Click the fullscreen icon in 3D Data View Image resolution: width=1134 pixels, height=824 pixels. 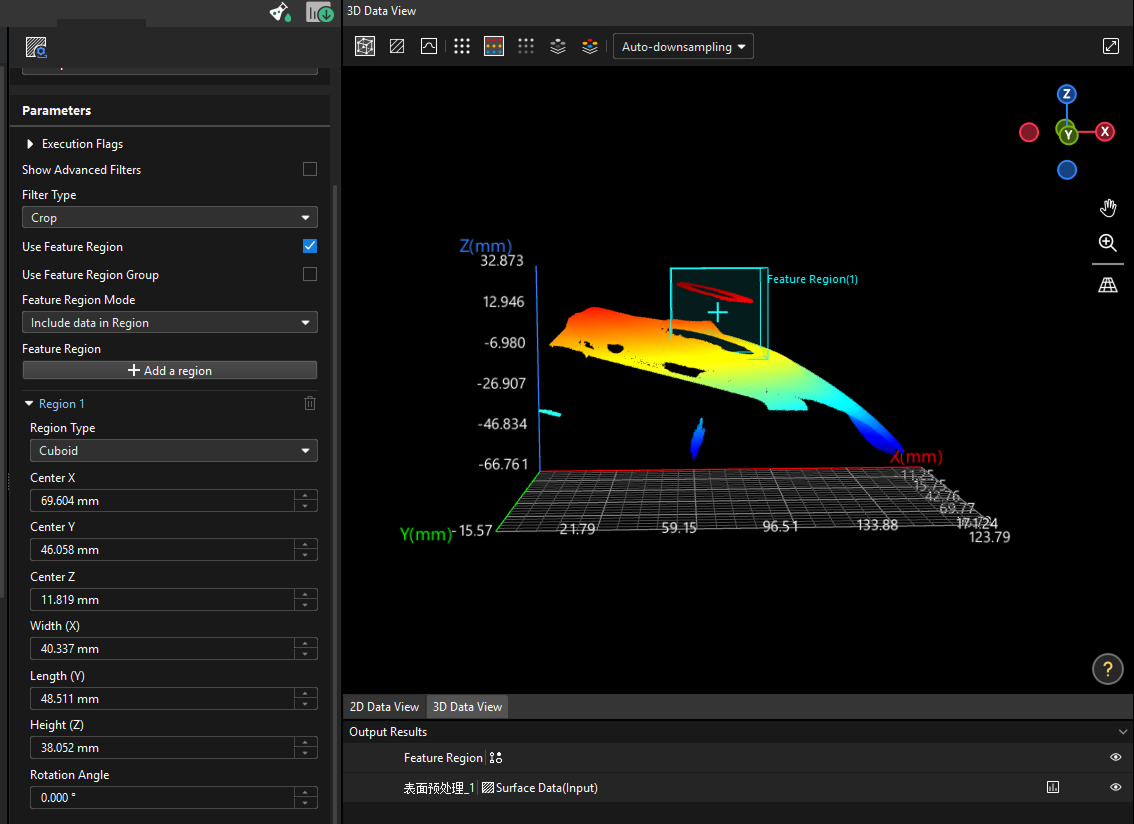tap(1110, 45)
